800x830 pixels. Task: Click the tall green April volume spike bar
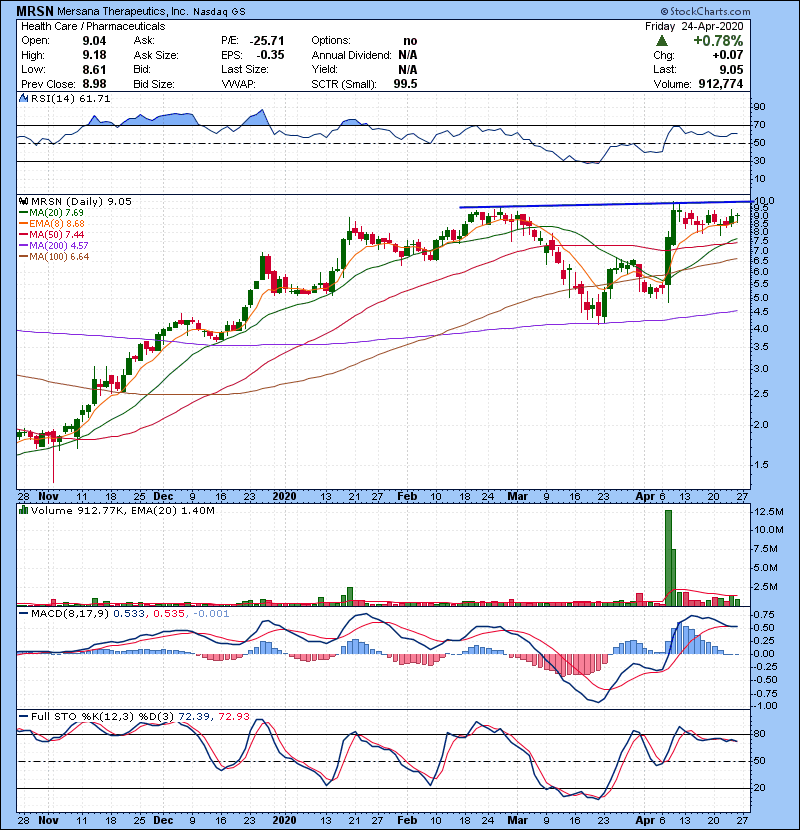tap(668, 558)
